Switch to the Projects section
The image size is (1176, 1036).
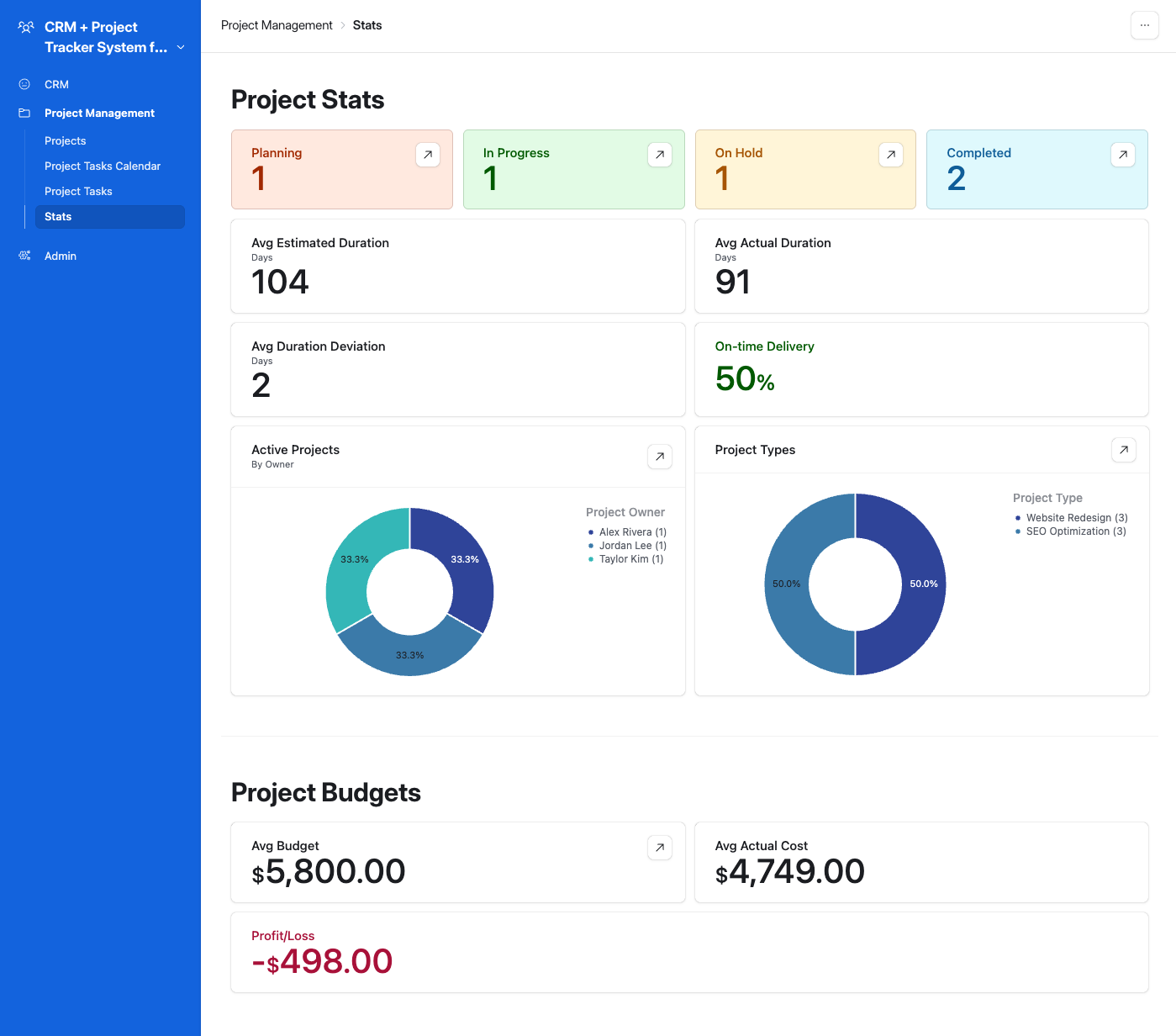tap(65, 140)
